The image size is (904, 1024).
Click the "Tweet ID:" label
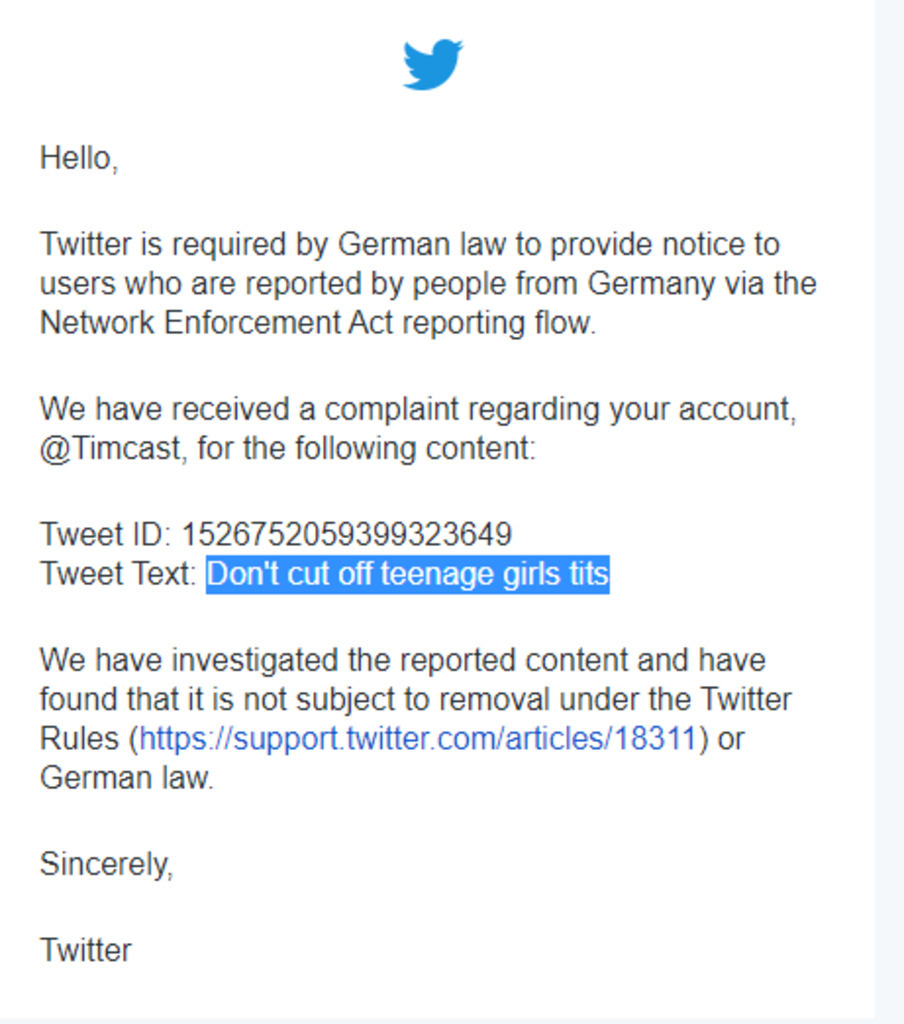[105, 534]
